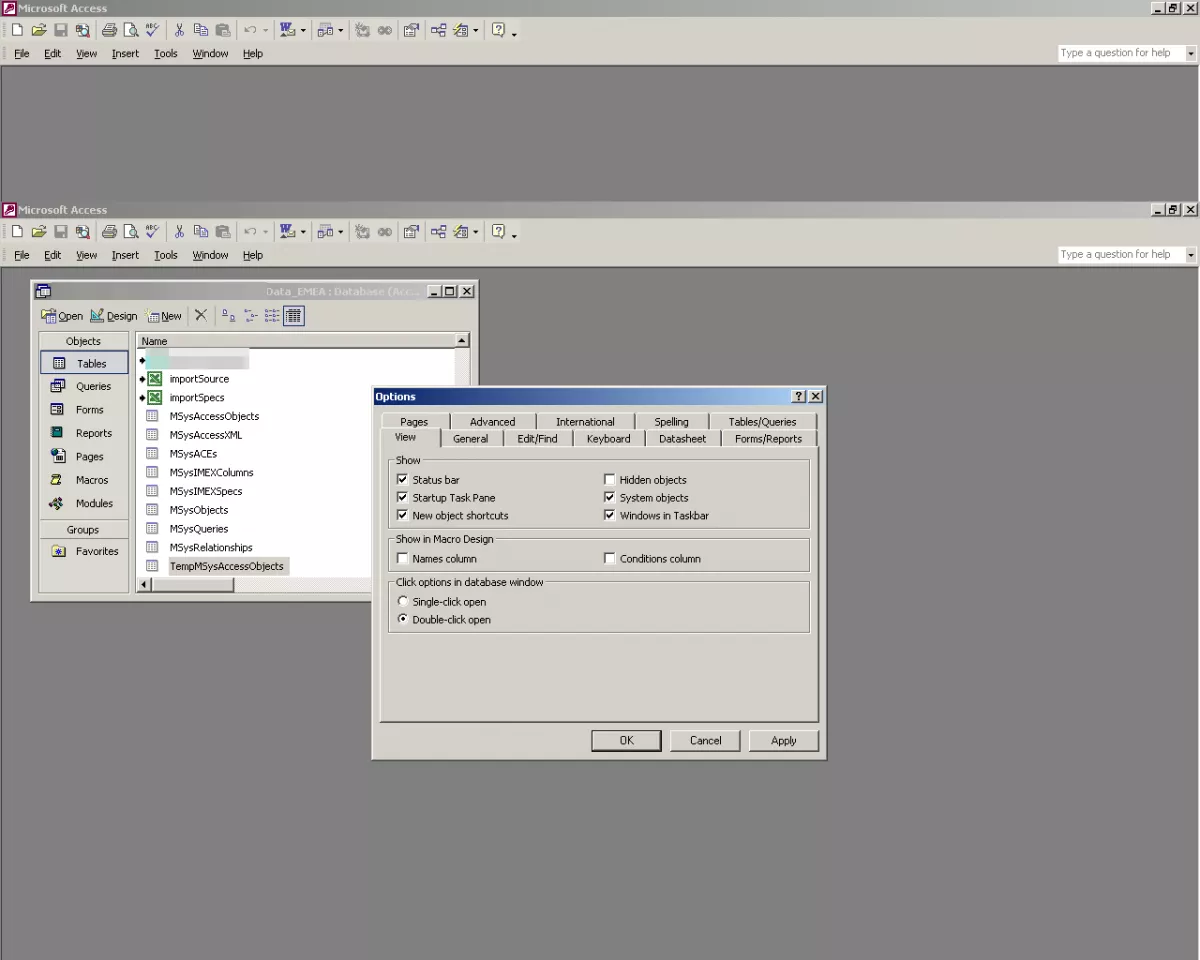Click the Open button in the database window
The image size is (1200, 960).
click(x=62, y=316)
